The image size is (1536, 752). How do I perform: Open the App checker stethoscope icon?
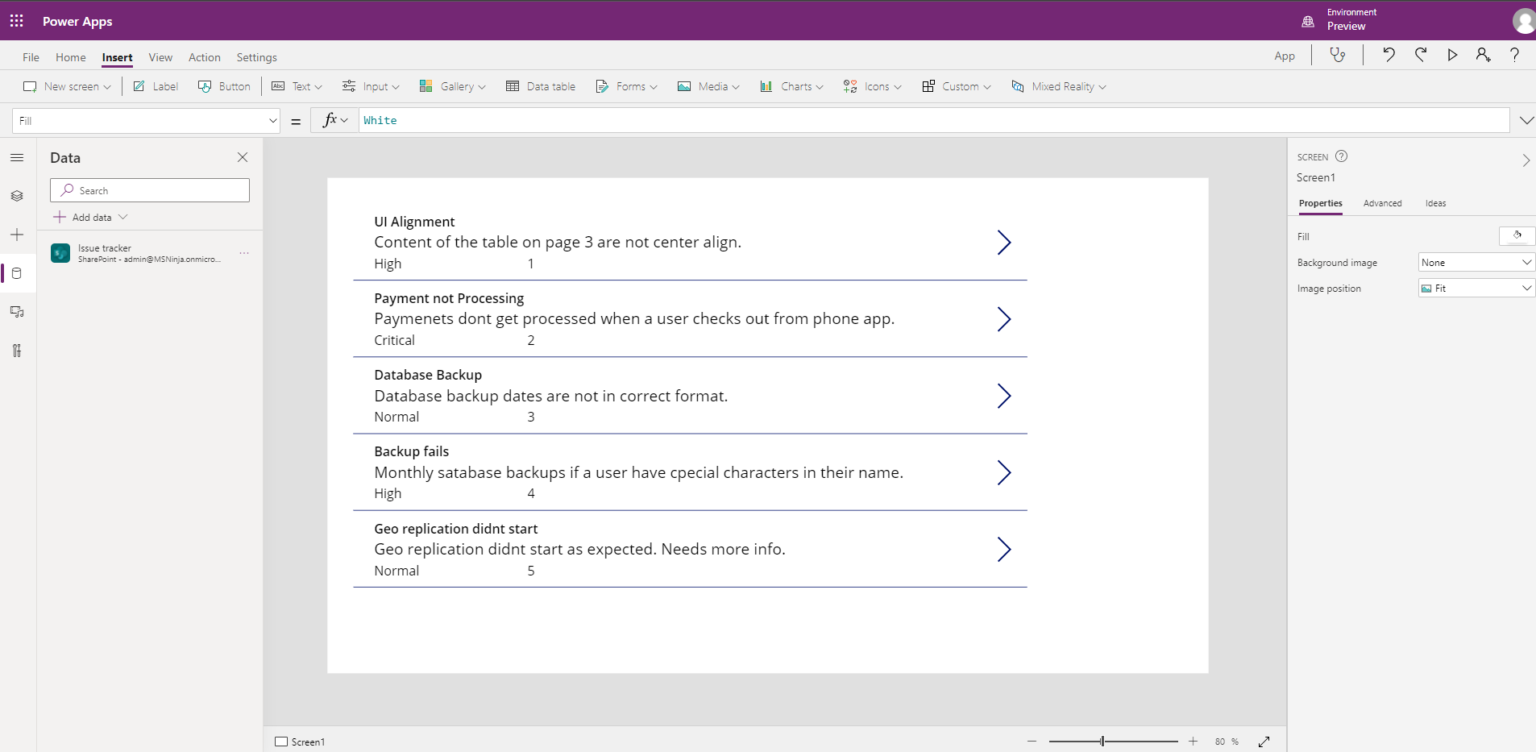tap(1339, 55)
